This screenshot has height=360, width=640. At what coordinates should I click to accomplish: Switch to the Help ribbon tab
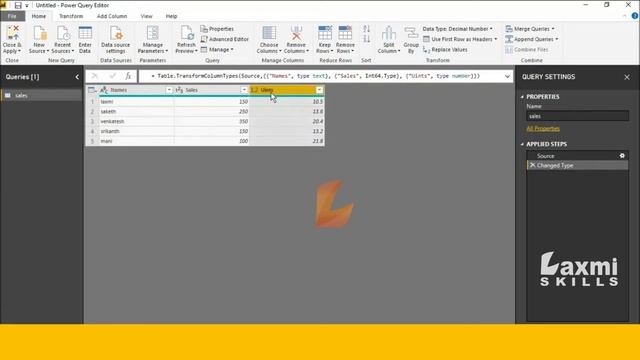click(171, 16)
